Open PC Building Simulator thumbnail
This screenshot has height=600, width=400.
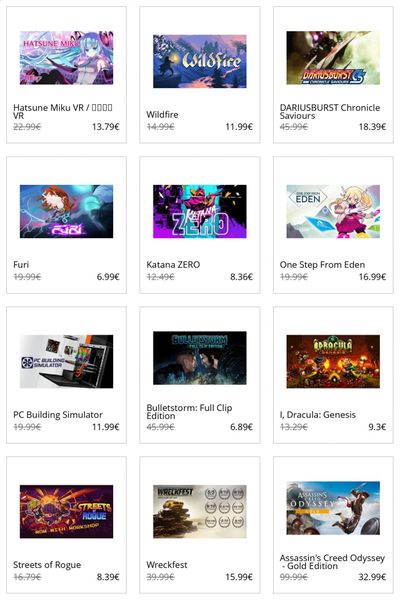click(66, 361)
